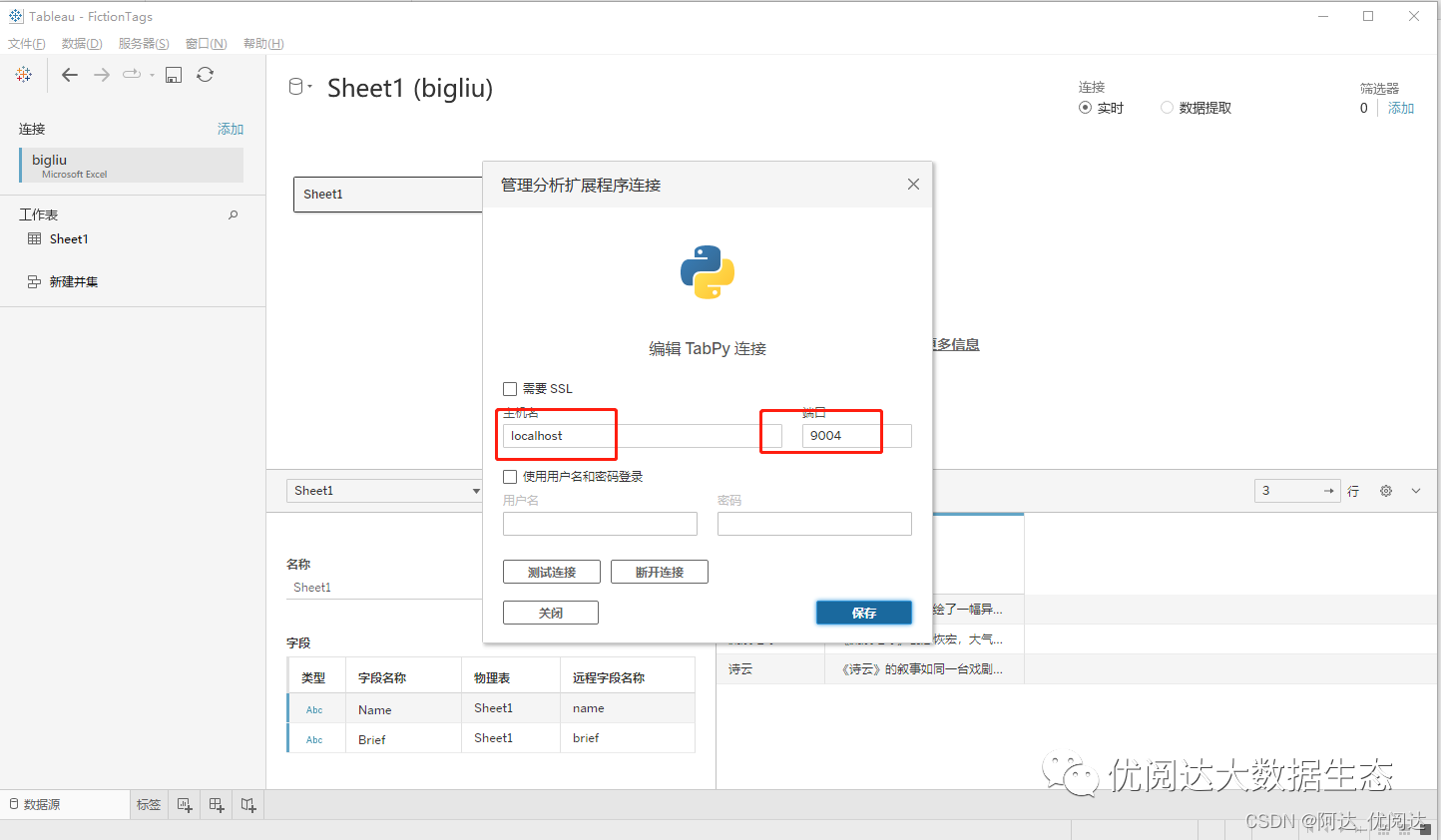Click the auto-update arrow toolbar icon
The height and width of the screenshot is (840, 1441).
(x=132, y=74)
